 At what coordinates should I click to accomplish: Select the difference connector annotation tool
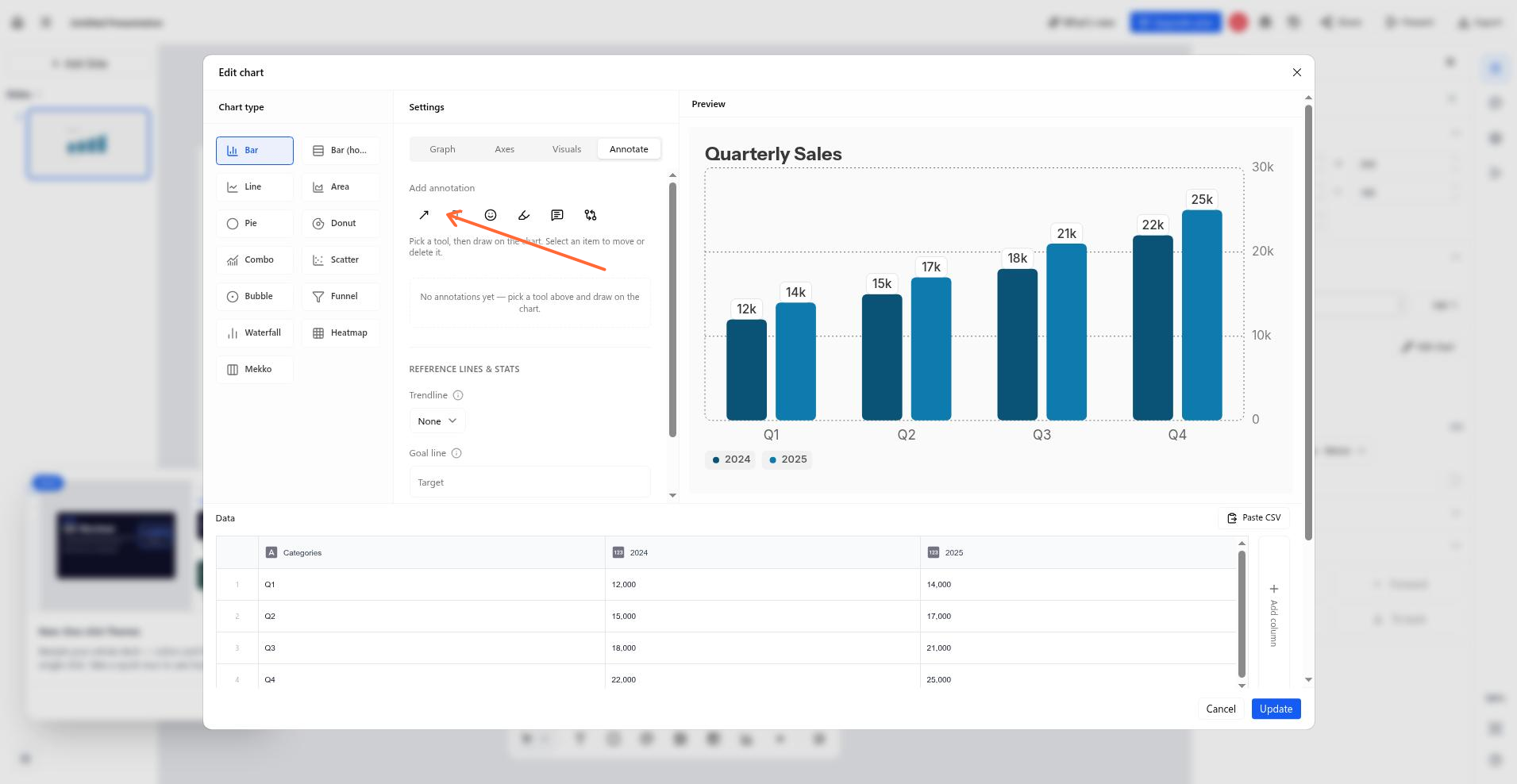pos(591,215)
